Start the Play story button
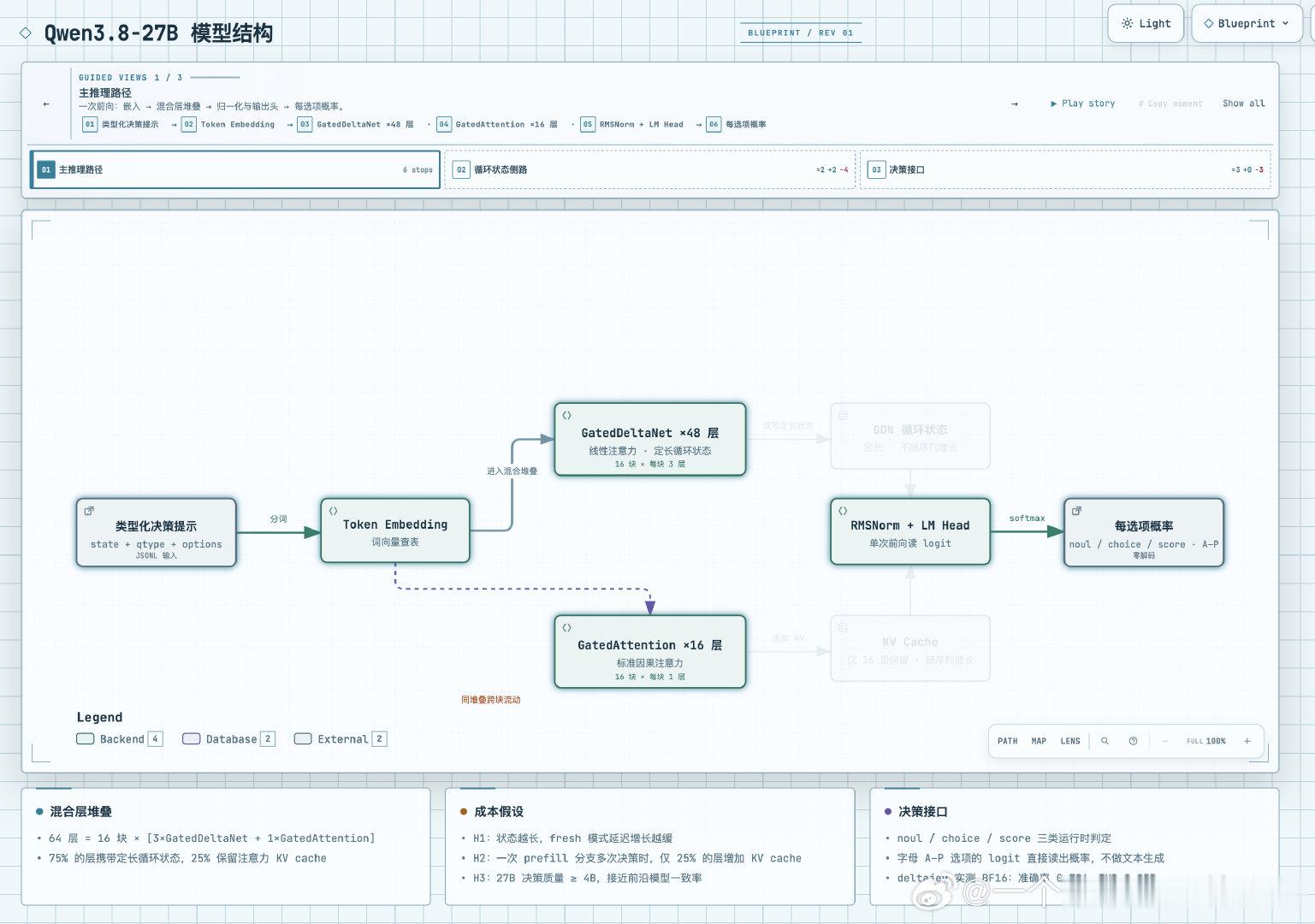 [x=1082, y=104]
